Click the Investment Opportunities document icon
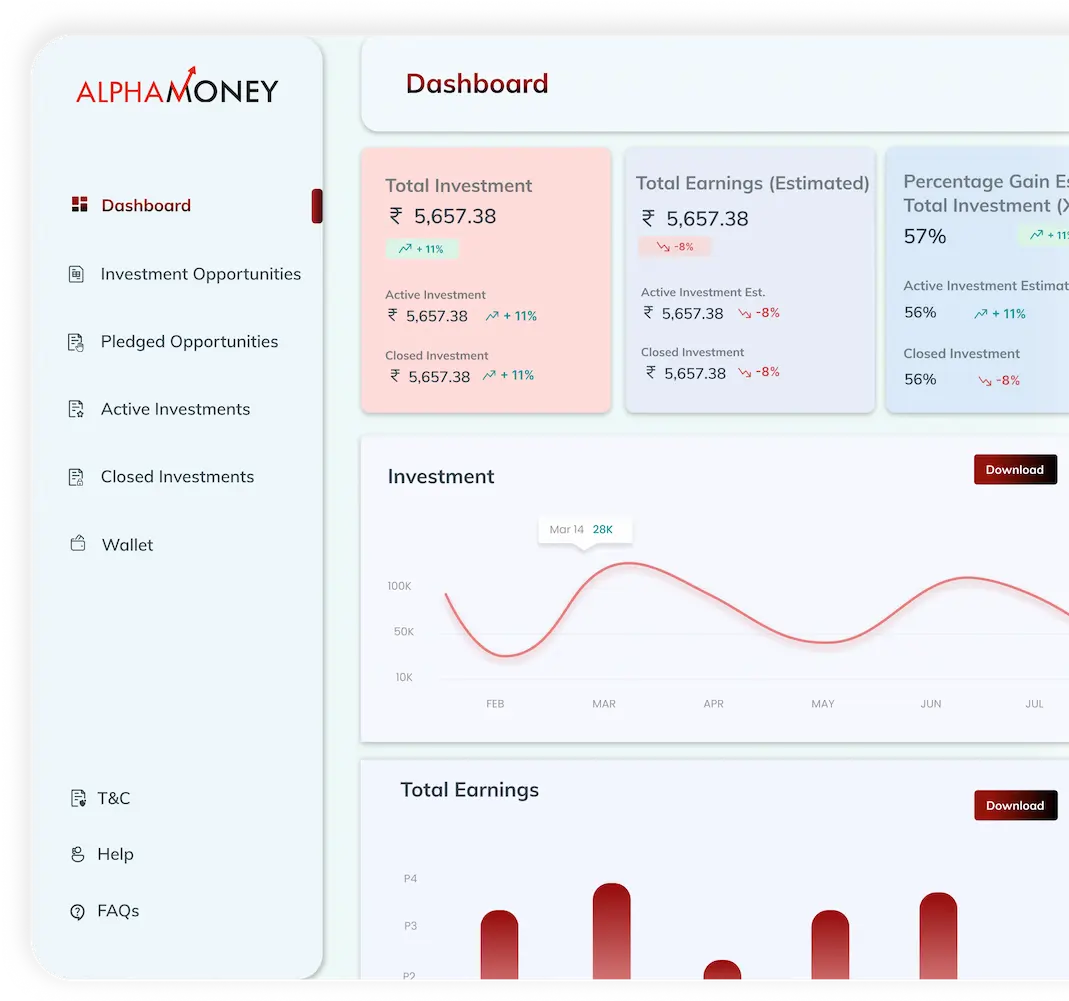Image resolution: width=1069 pixels, height=1001 pixels. click(x=76, y=274)
